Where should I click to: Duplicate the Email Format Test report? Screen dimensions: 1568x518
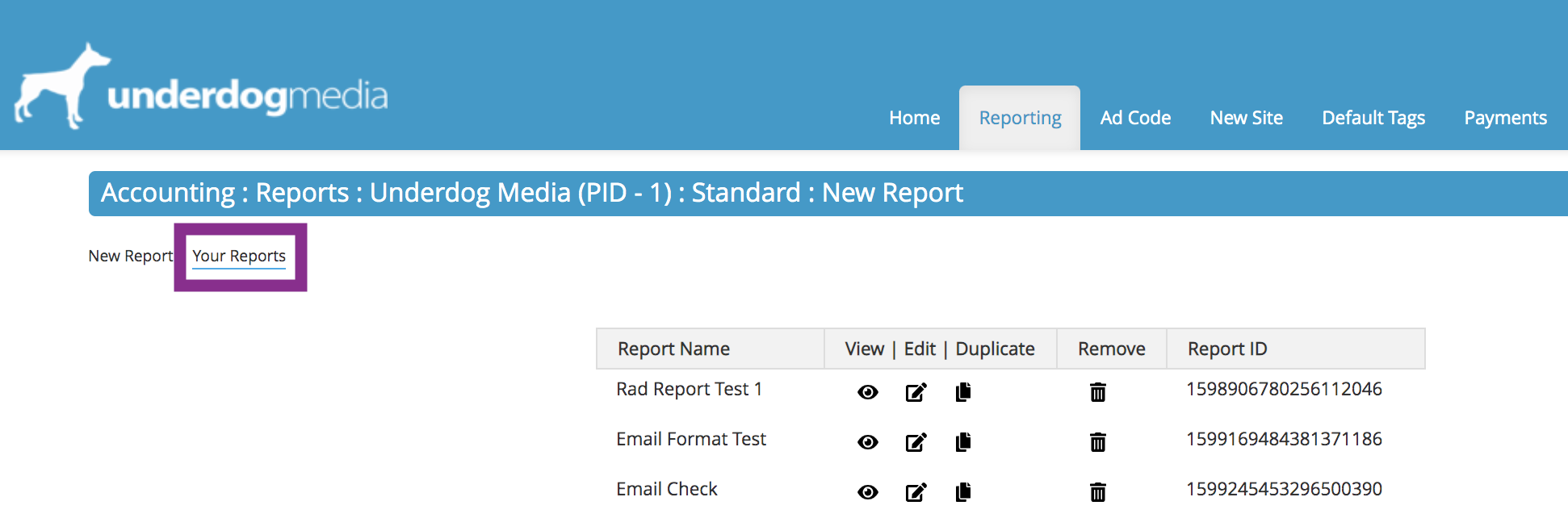963,442
